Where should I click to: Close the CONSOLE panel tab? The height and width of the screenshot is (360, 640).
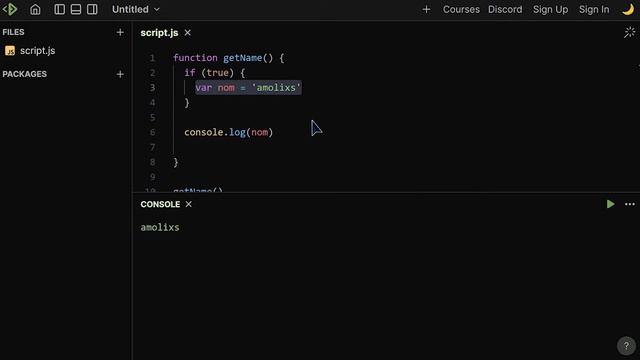tap(189, 204)
